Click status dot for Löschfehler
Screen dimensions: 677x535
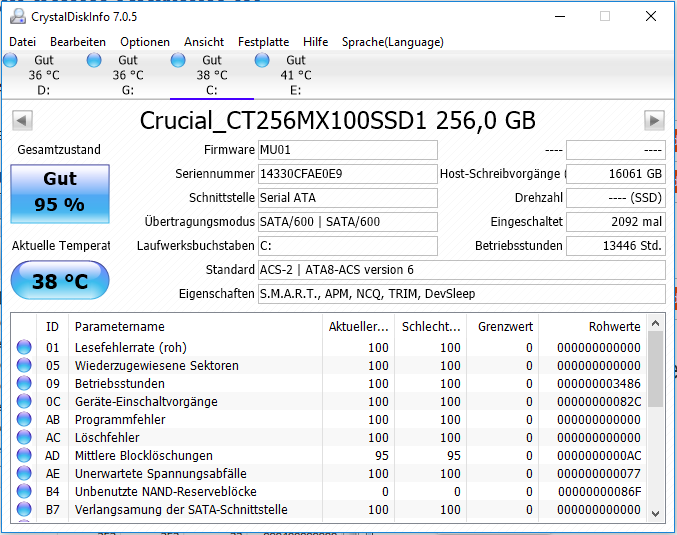coord(24,437)
